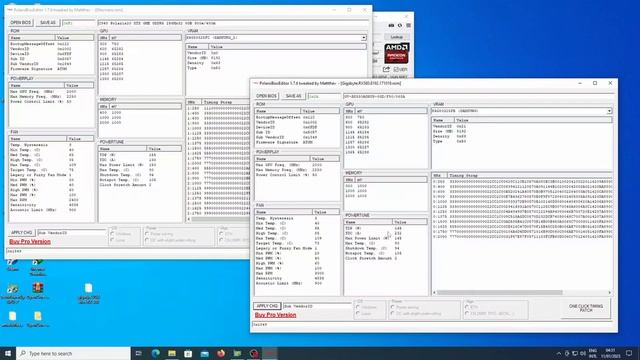Select Sub VendorID row in back window ROM table
The width and height of the screenshot is (640, 360).
[51, 64]
